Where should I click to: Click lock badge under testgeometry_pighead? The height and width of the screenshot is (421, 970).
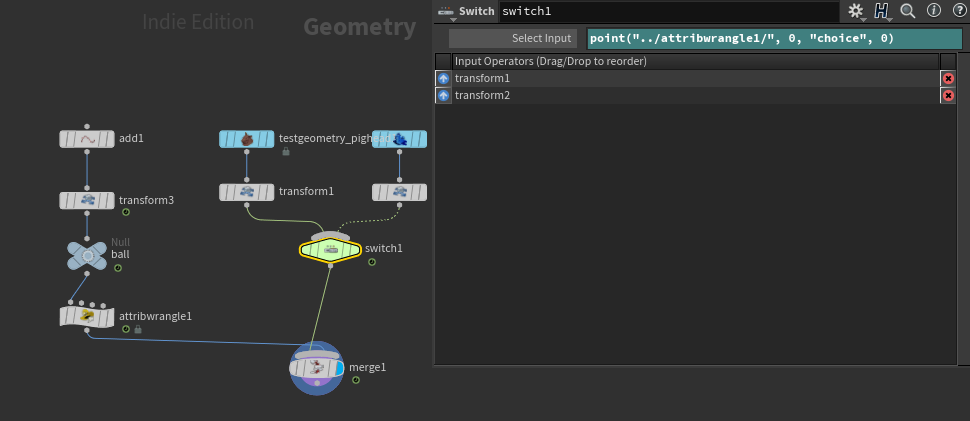tap(286, 151)
